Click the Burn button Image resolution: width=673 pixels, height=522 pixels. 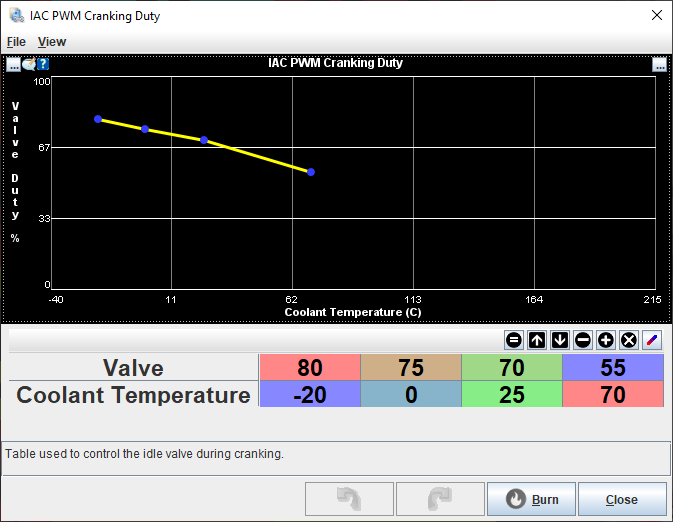coord(531,499)
